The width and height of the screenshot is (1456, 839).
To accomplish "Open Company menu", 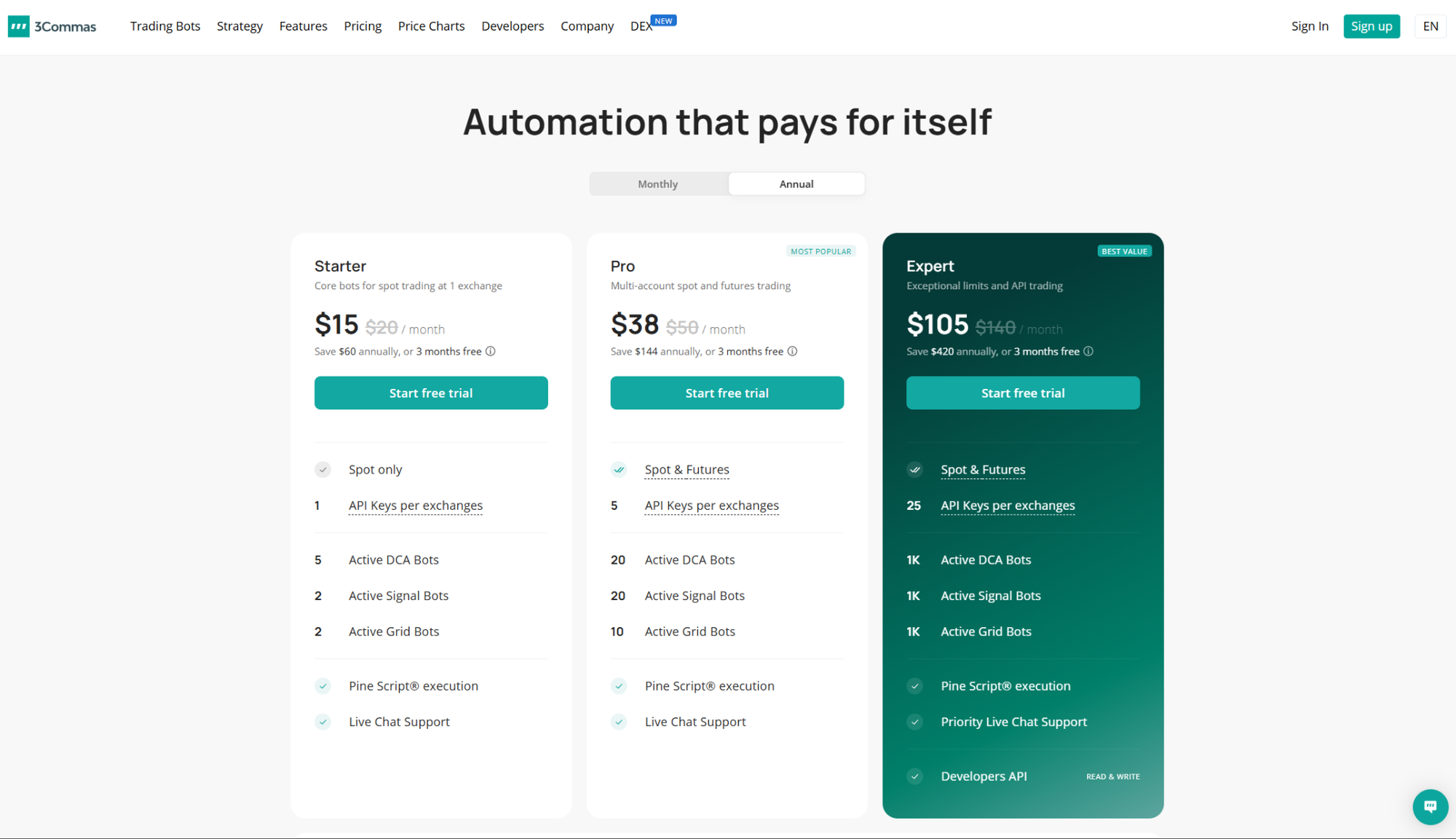I will [587, 26].
